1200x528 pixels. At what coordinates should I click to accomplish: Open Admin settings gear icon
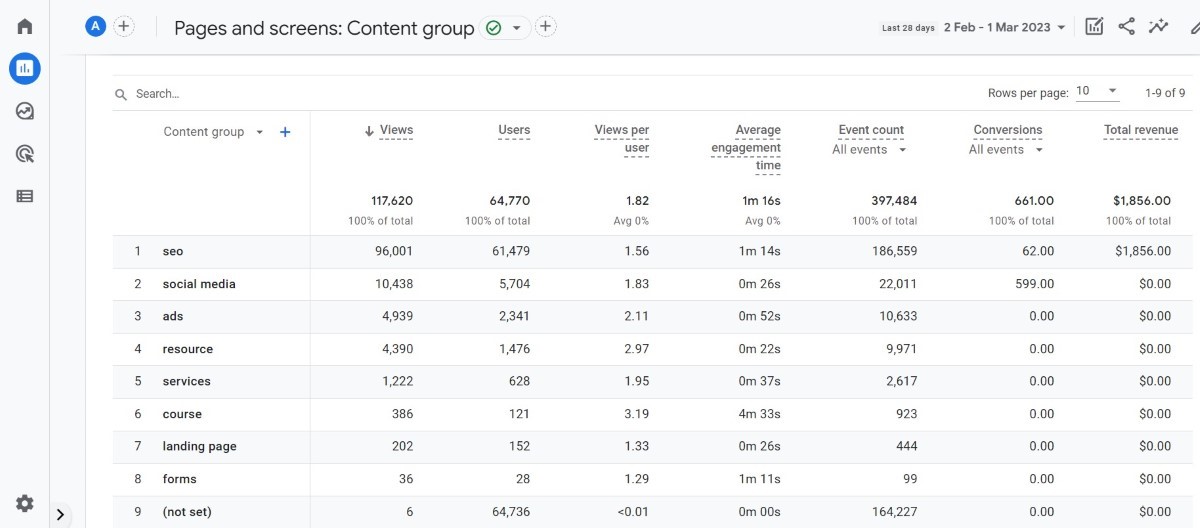tap(25, 503)
